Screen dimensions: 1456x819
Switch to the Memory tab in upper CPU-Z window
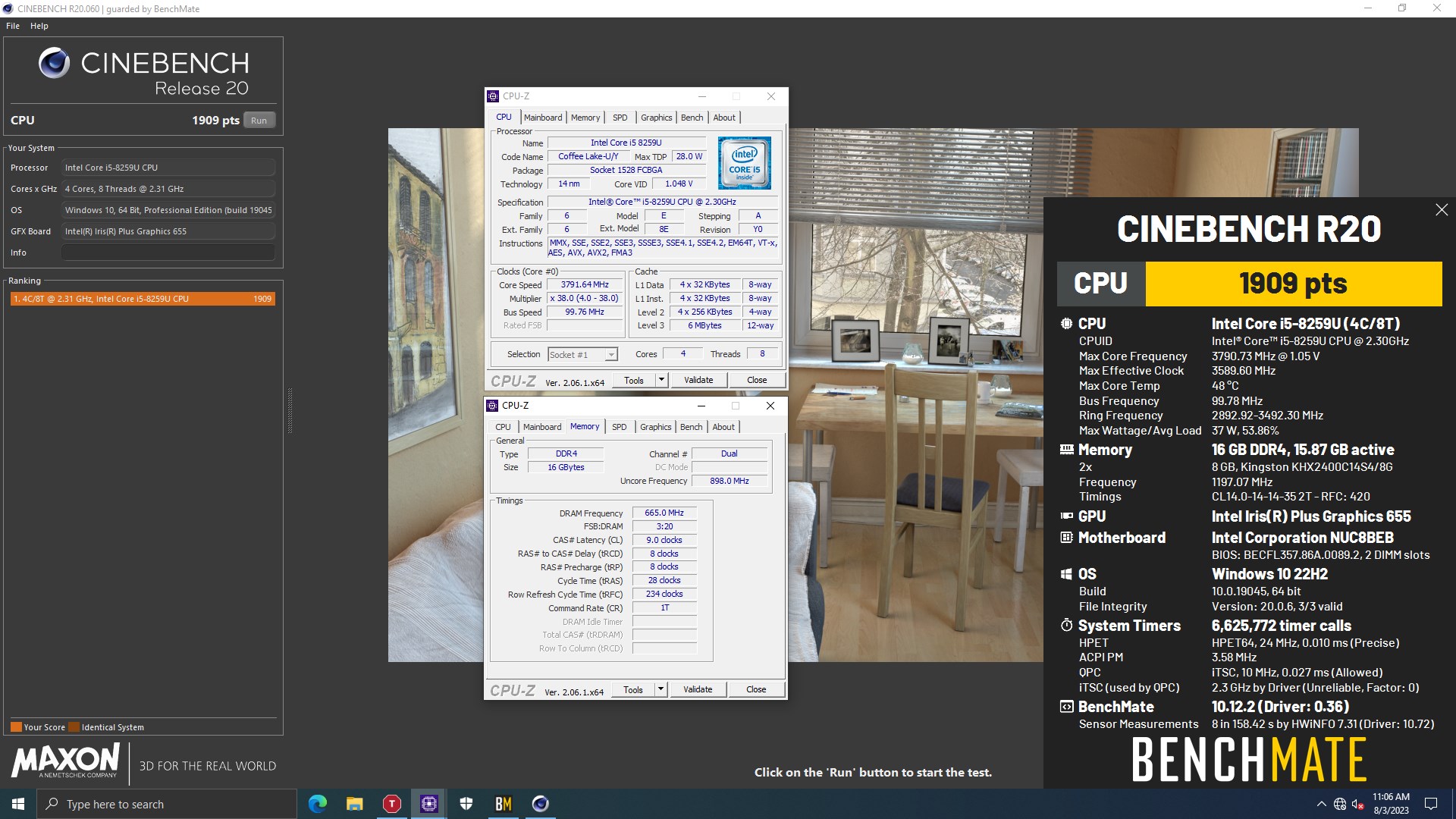(x=585, y=118)
